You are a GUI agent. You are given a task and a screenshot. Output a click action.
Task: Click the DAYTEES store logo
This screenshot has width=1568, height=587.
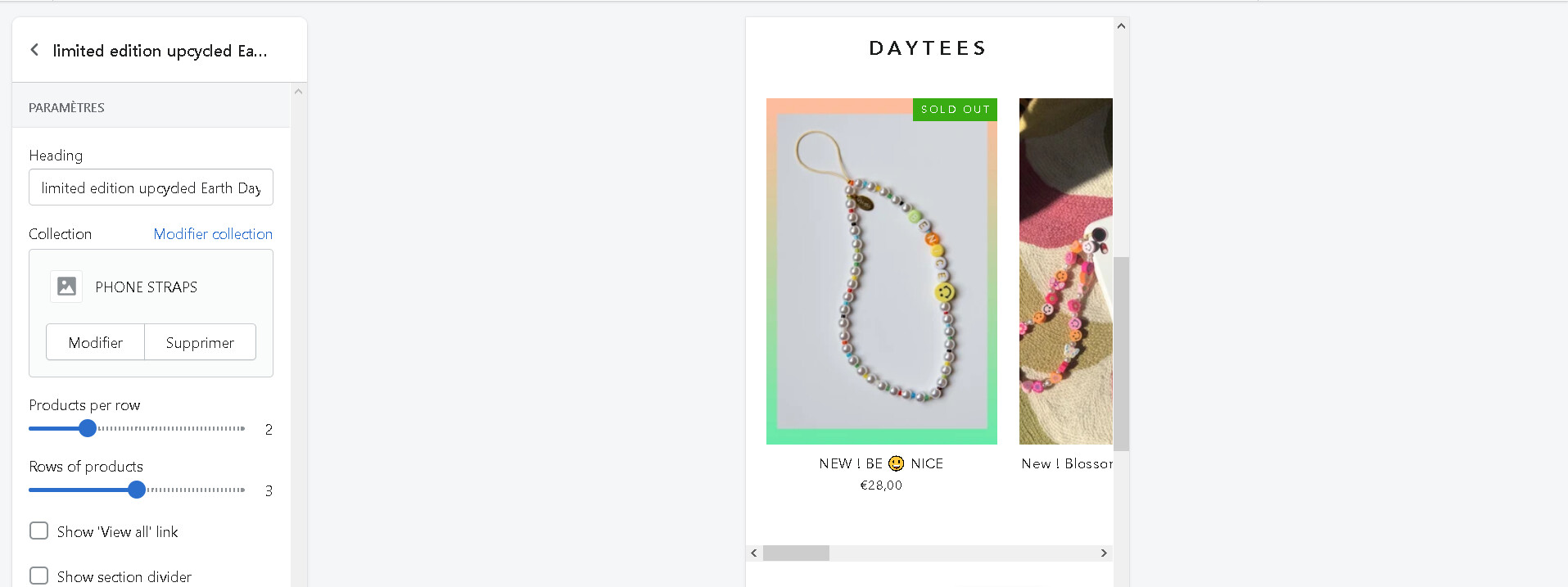click(x=928, y=48)
